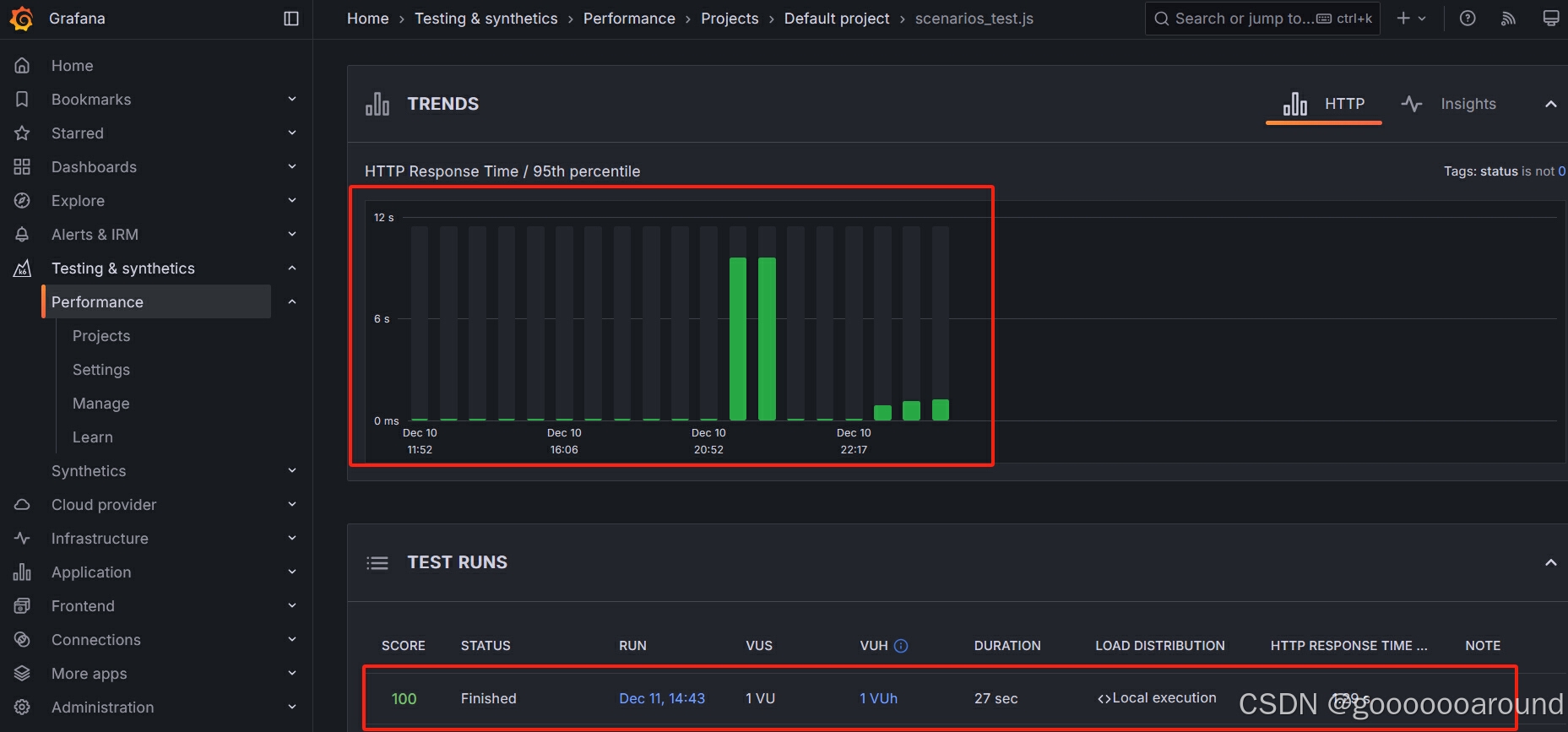Click the Home house icon in the sidebar
This screenshot has height=732, width=1568.
[23, 65]
